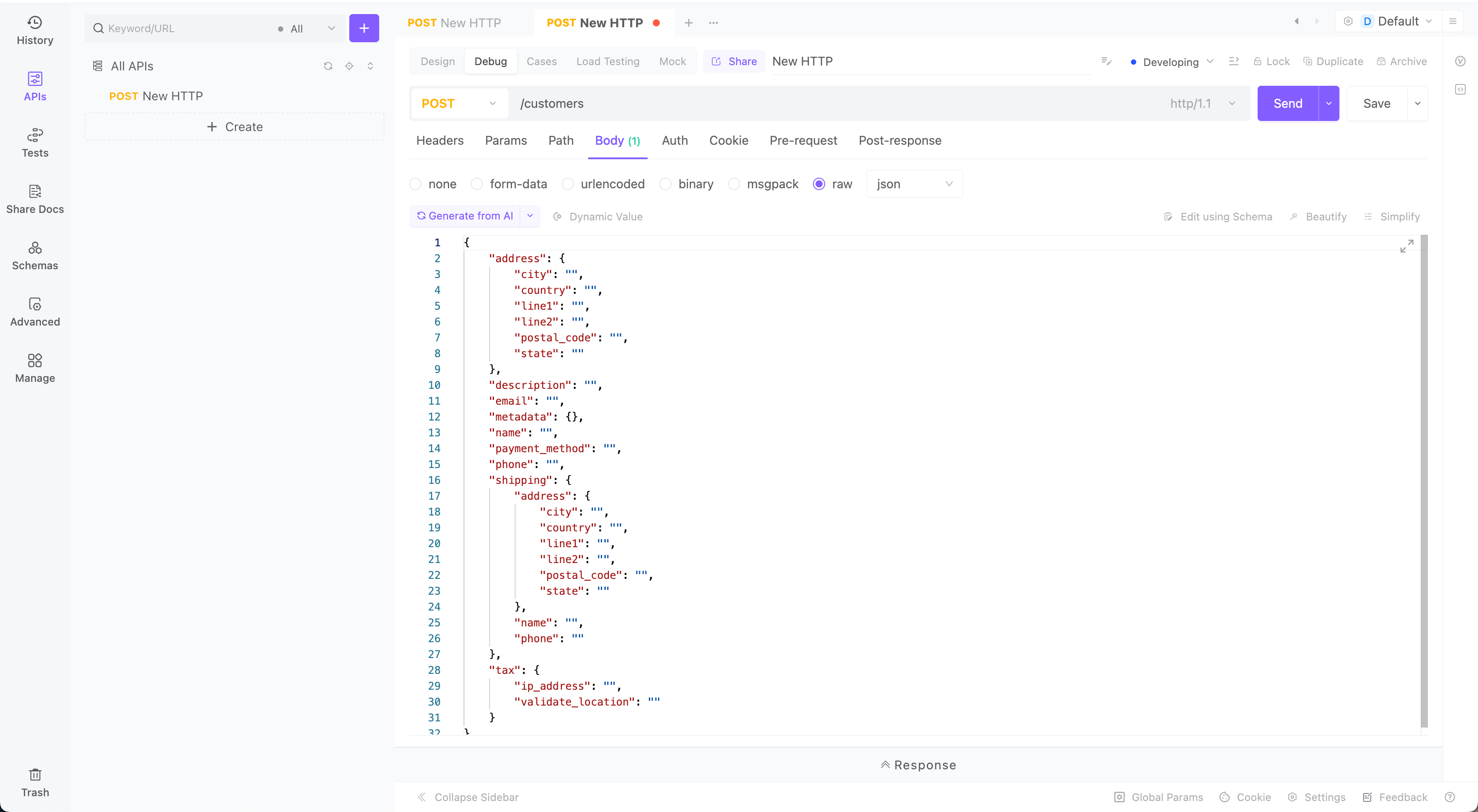Image resolution: width=1478 pixels, height=812 pixels.
Task: Click expand/collapse all icon beside All APIs
Action: pyautogui.click(x=370, y=66)
